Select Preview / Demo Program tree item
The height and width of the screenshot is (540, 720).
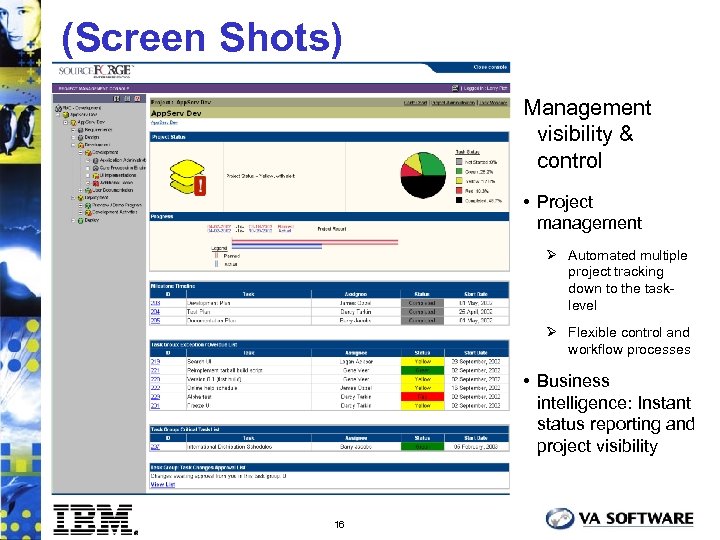pyautogui.click(x=117, y=205)
